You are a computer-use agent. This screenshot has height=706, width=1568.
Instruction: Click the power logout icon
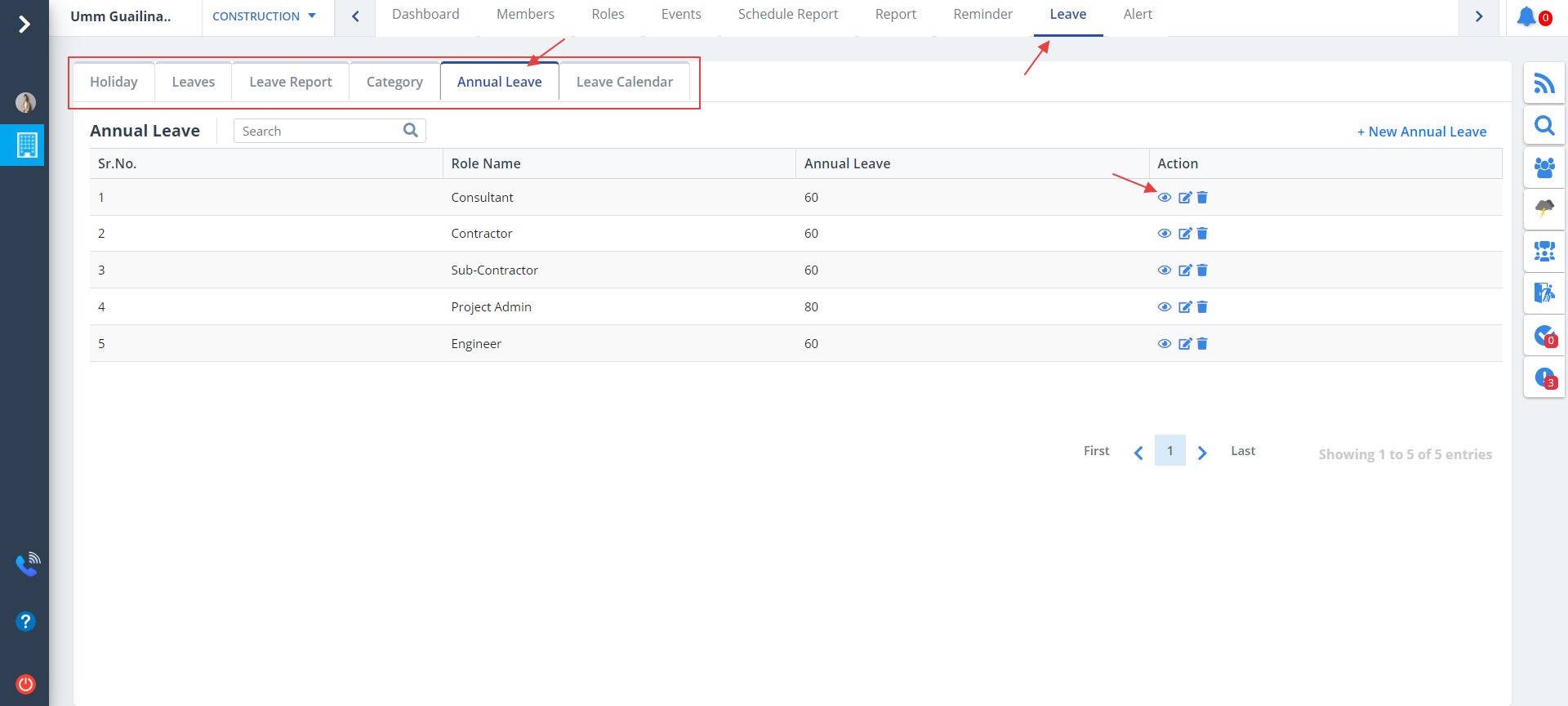[x=25, y=684]
